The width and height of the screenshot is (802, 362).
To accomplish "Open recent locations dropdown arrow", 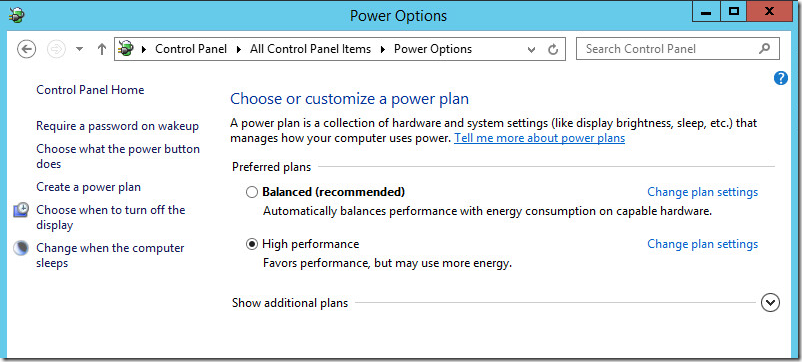I will click(x=79, y=49).
